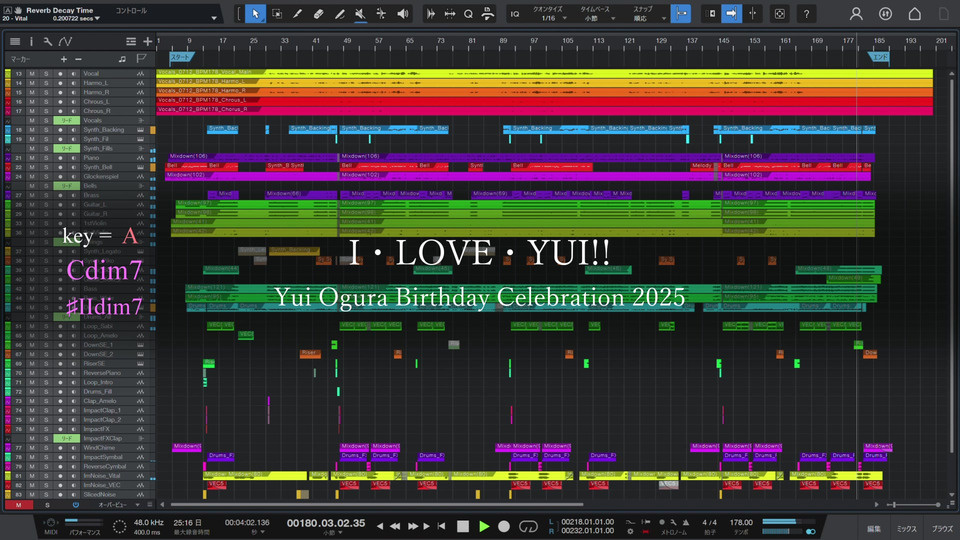Click the wrench track options icon
This screenshot has height=540, width=960.
47,42
